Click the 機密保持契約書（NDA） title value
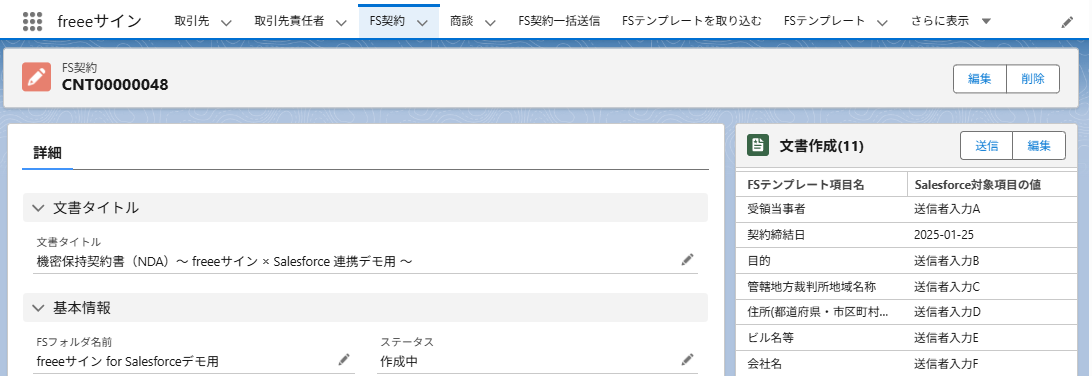The height and width of the screenshot is (376, 1092). click(x=224, y=262)
